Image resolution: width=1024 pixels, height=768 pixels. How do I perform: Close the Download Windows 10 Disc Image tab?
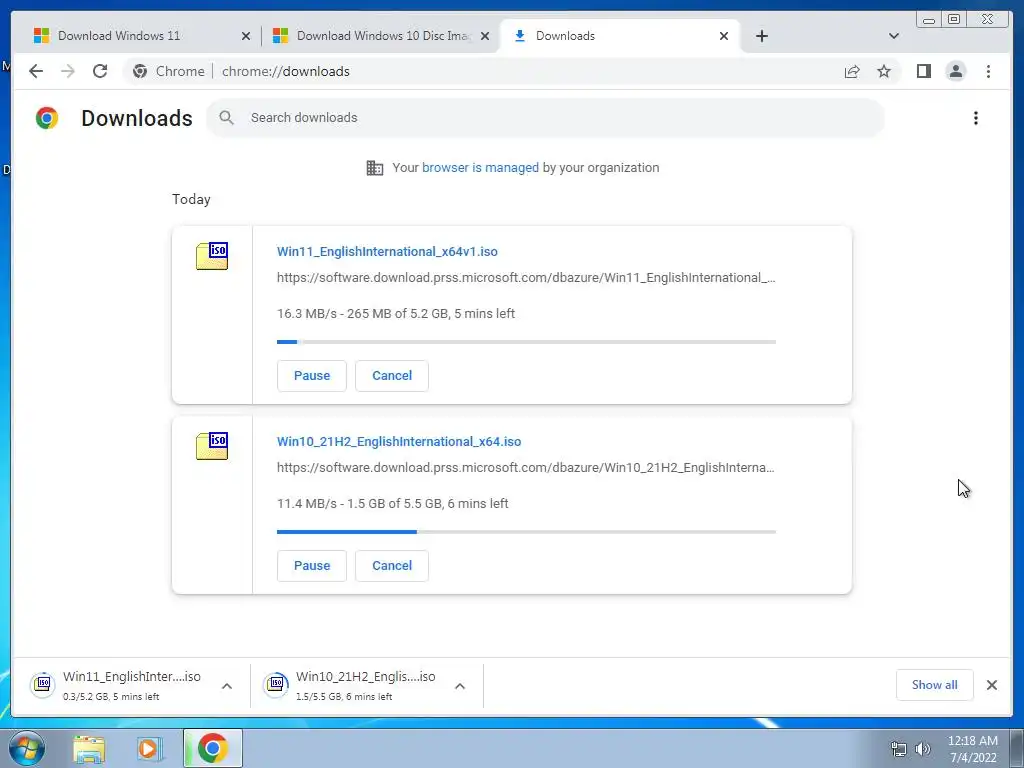pyautogui.click(x=485, y=36)
